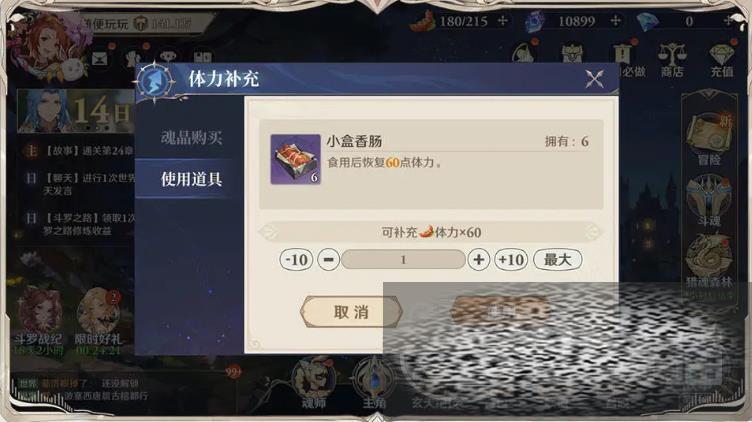The width and height of the screenshot is (752, 422).
Task: Click the quantity field showing 1
Action: (403, 260)
